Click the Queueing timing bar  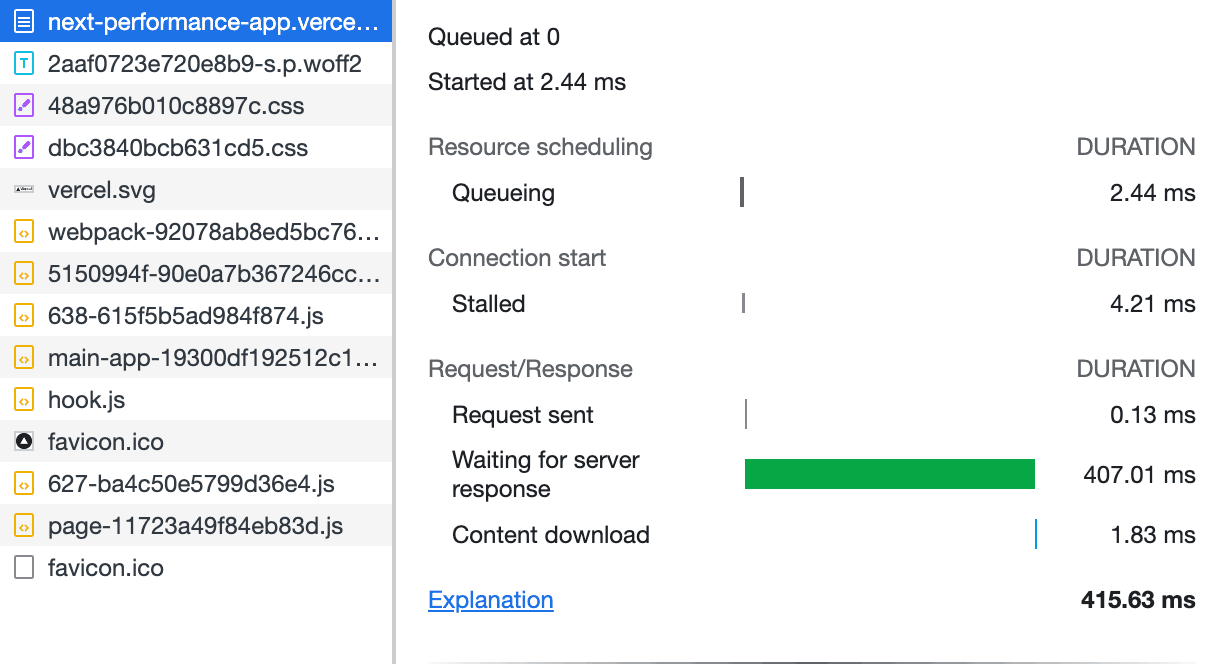click(742, 192)
